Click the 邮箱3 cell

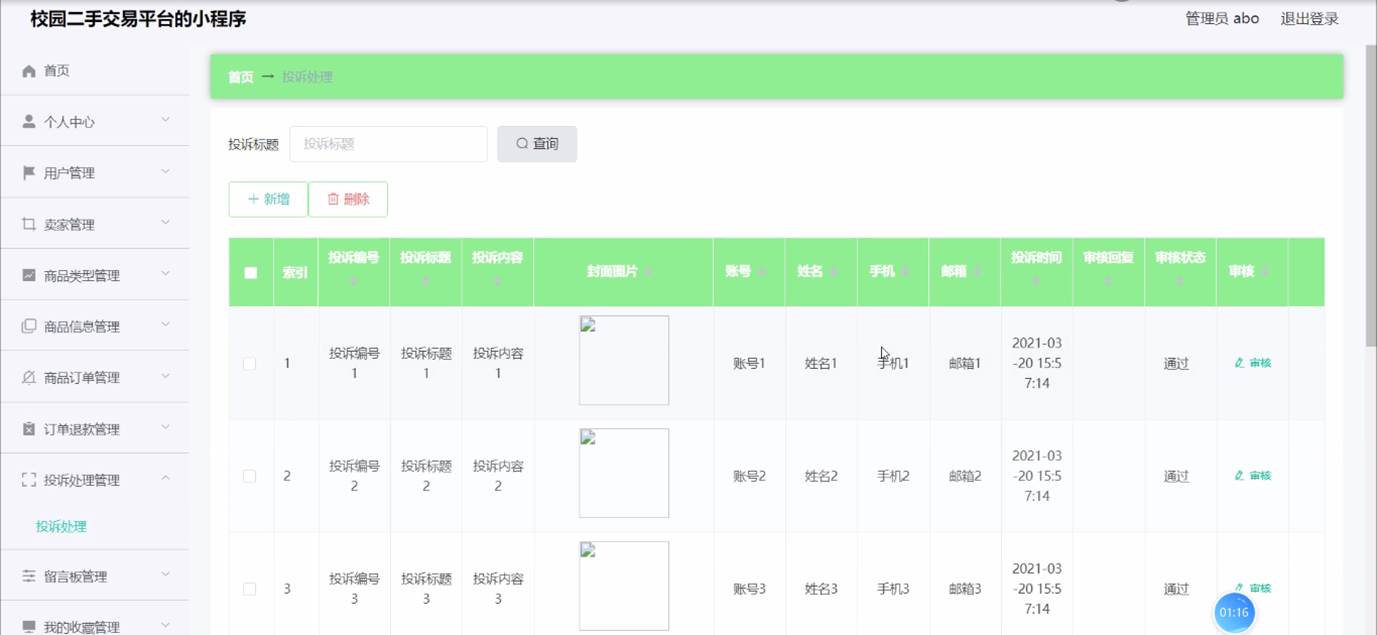coord(965,590)
